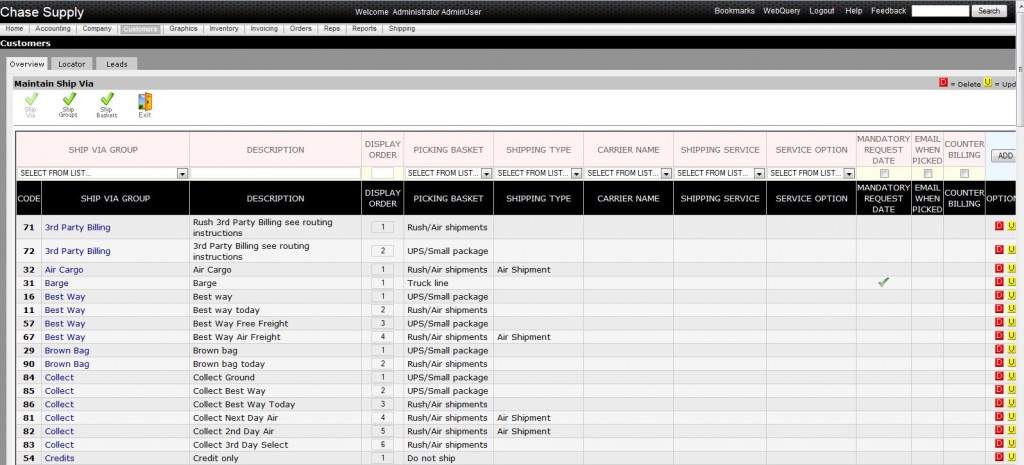
Task: Update the Collect Best Way row 85
Action: pyautogui.click(x=1012, y=389)
